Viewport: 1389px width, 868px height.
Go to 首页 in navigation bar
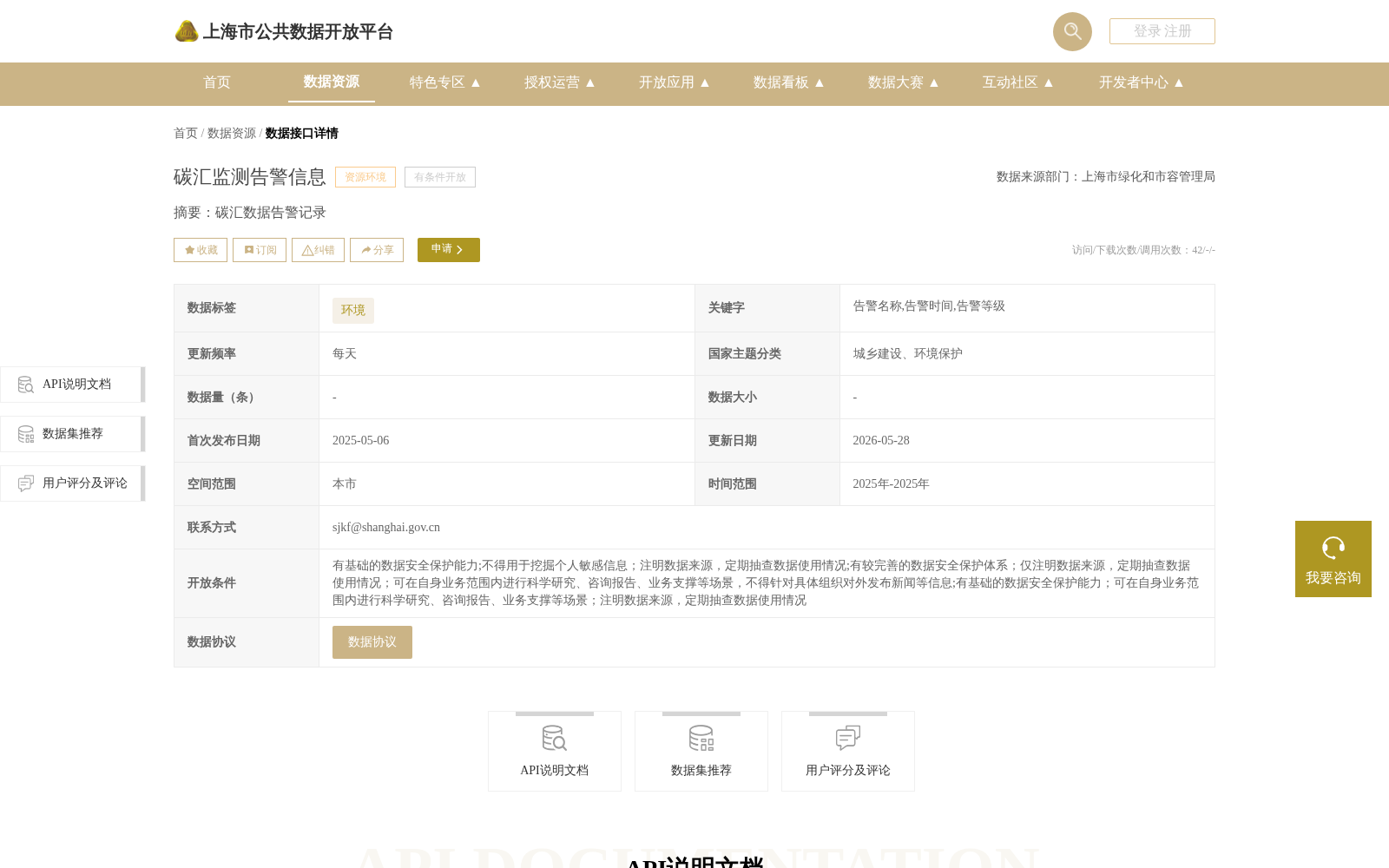(x=217, y=82)
